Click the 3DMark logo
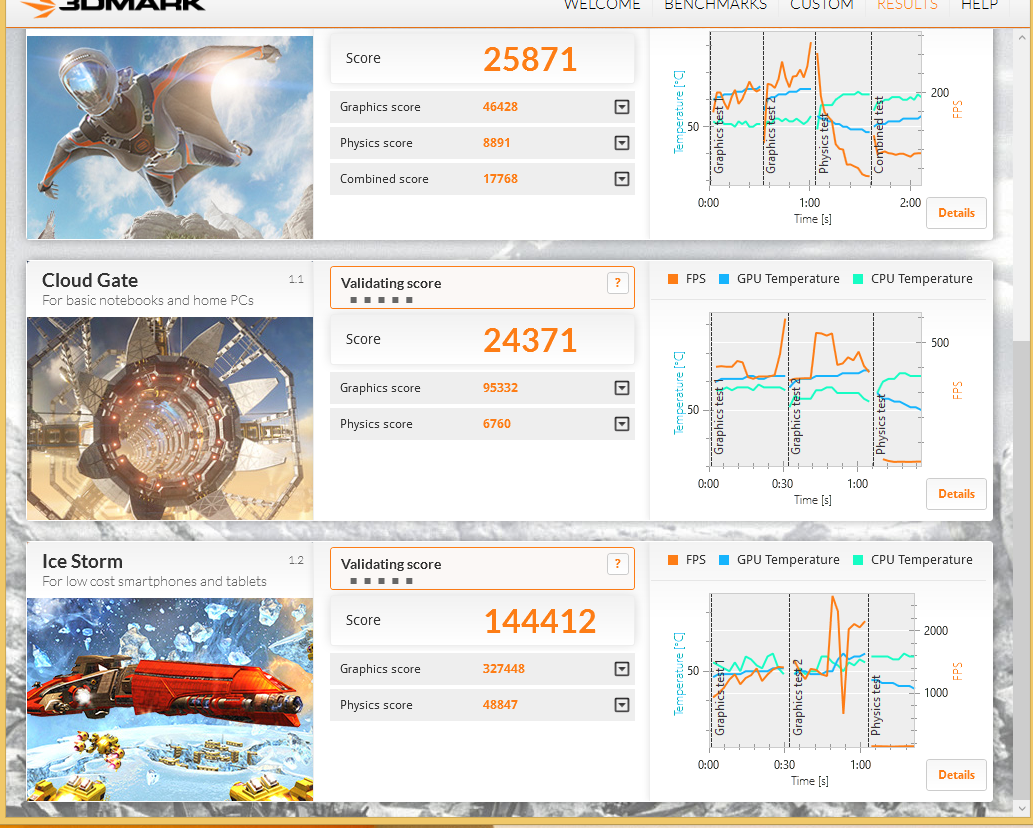 (112, 7)
